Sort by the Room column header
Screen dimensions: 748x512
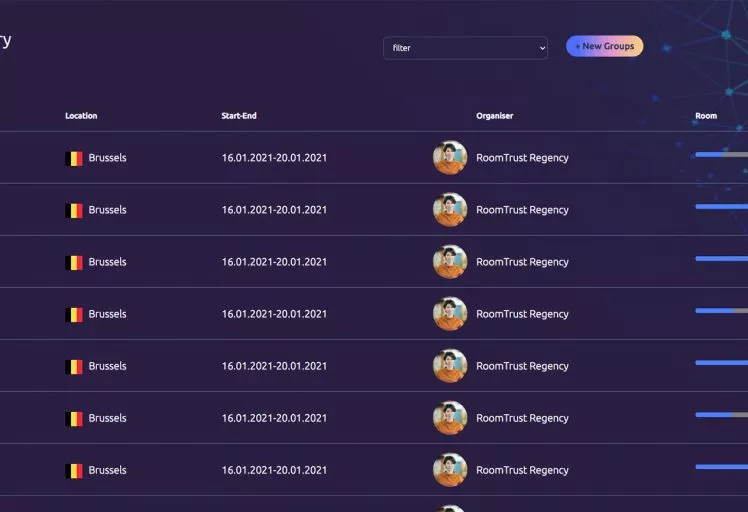pos(706,116)
